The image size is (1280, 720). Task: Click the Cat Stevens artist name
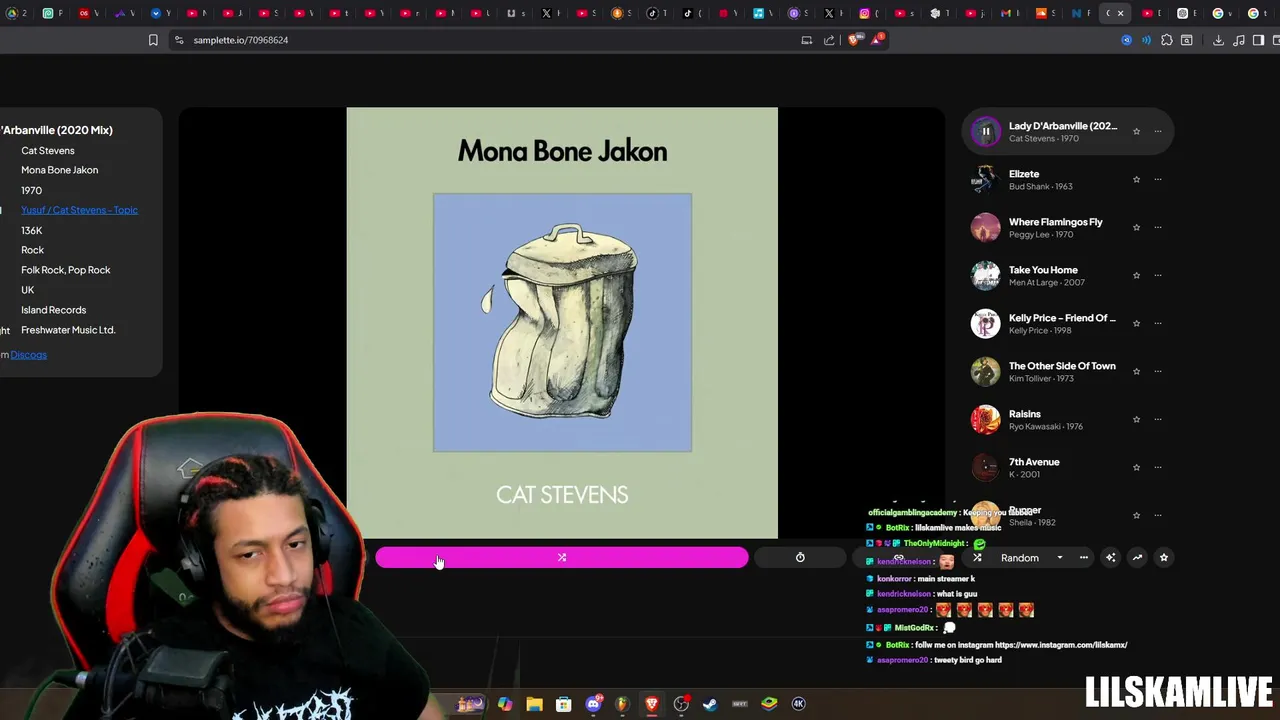click(x=48, y=151)
